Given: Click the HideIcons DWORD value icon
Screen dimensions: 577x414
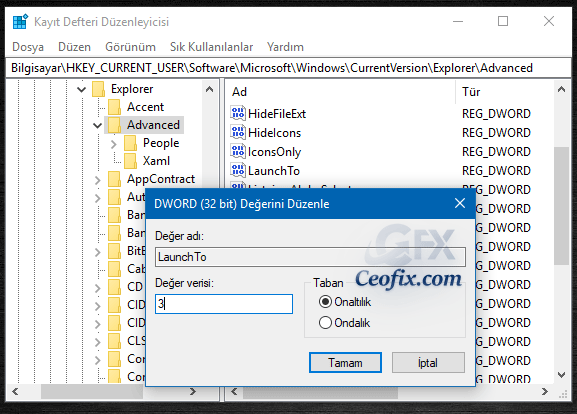Looking at the screenshot, I should click(238, 132).
